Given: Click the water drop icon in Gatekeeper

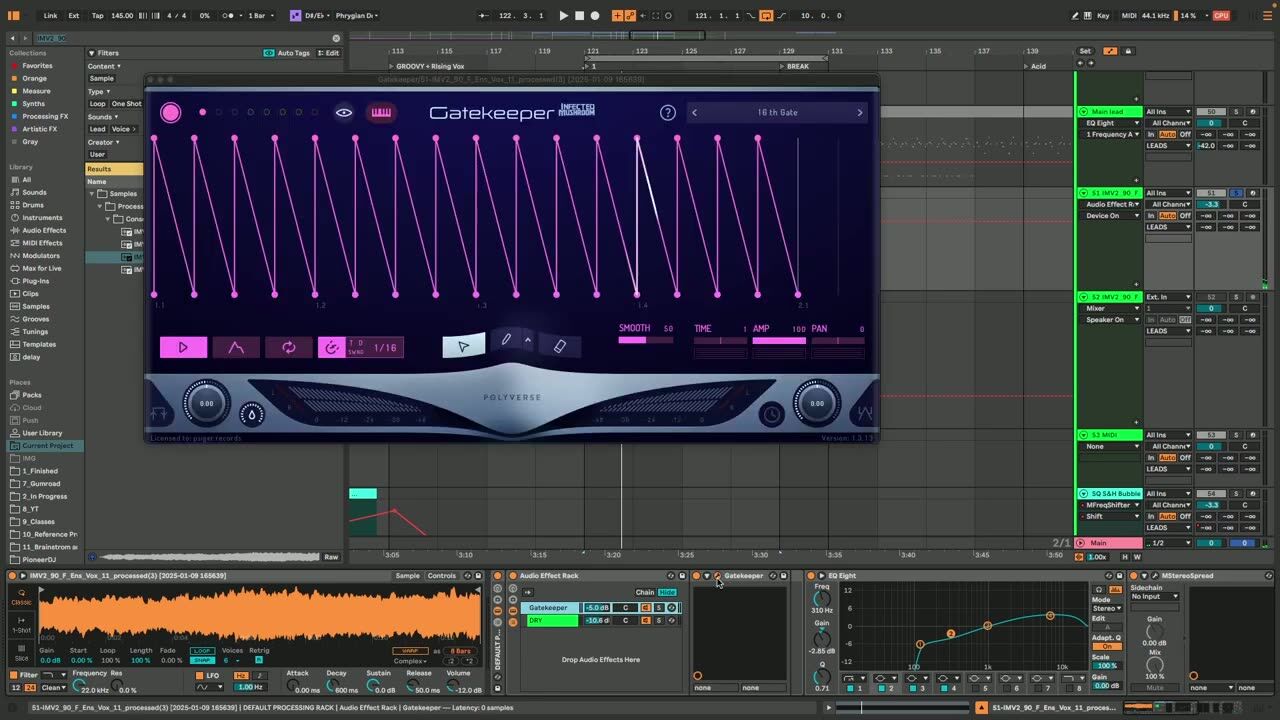Looking at the screenshot, I should pos(252,414).
